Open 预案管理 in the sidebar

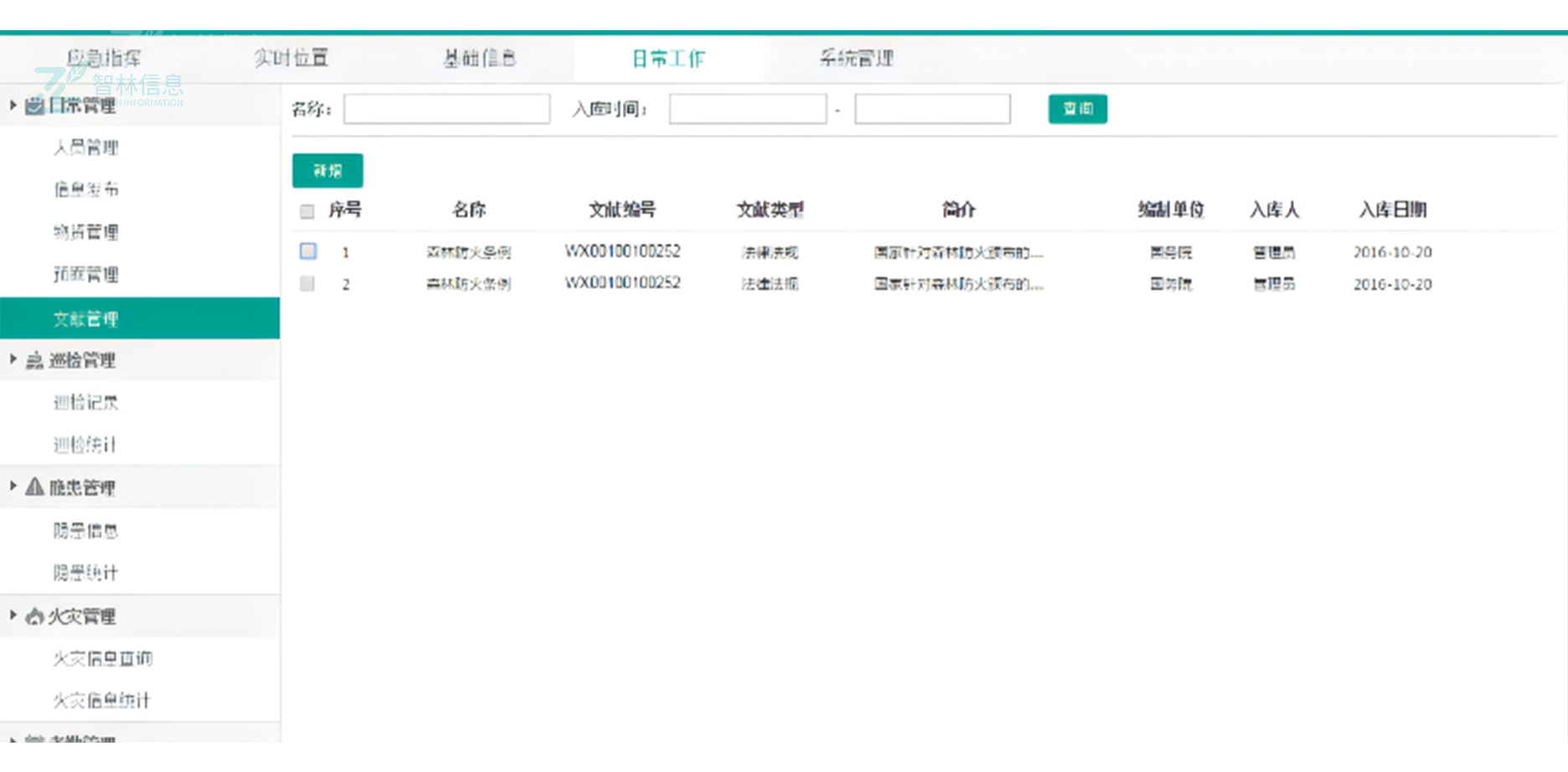(86, 274)
